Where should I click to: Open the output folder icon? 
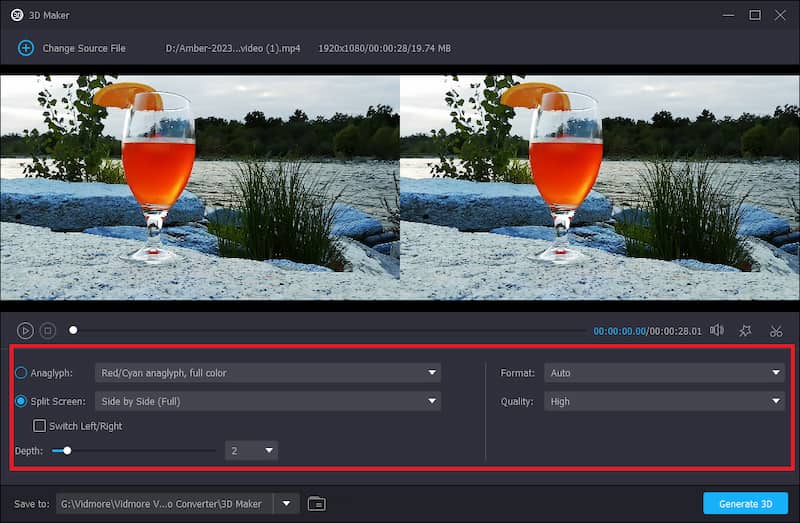click(x=317, y=503)
